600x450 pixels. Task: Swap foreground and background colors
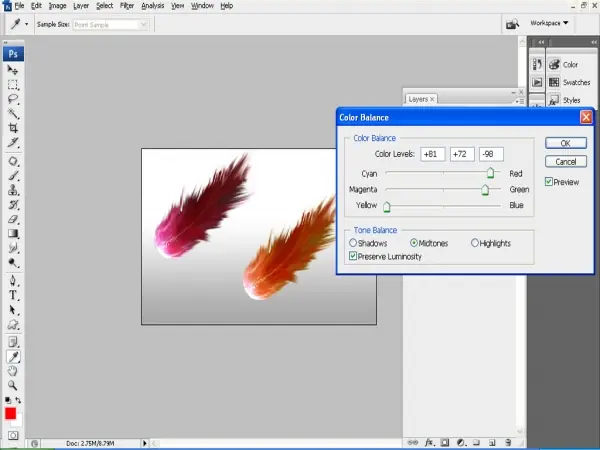click(x=18, y=400)
